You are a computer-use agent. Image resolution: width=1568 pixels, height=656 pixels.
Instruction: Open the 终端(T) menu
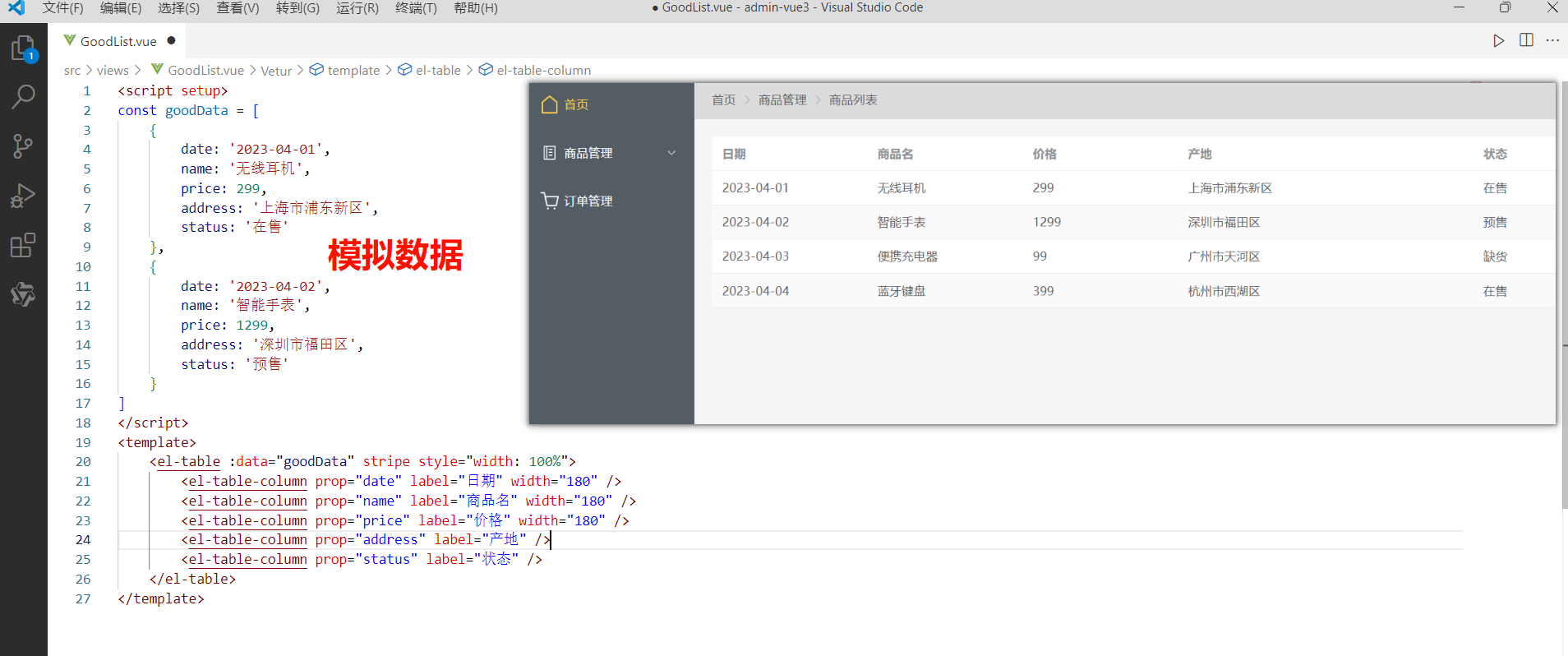[416, 8]
